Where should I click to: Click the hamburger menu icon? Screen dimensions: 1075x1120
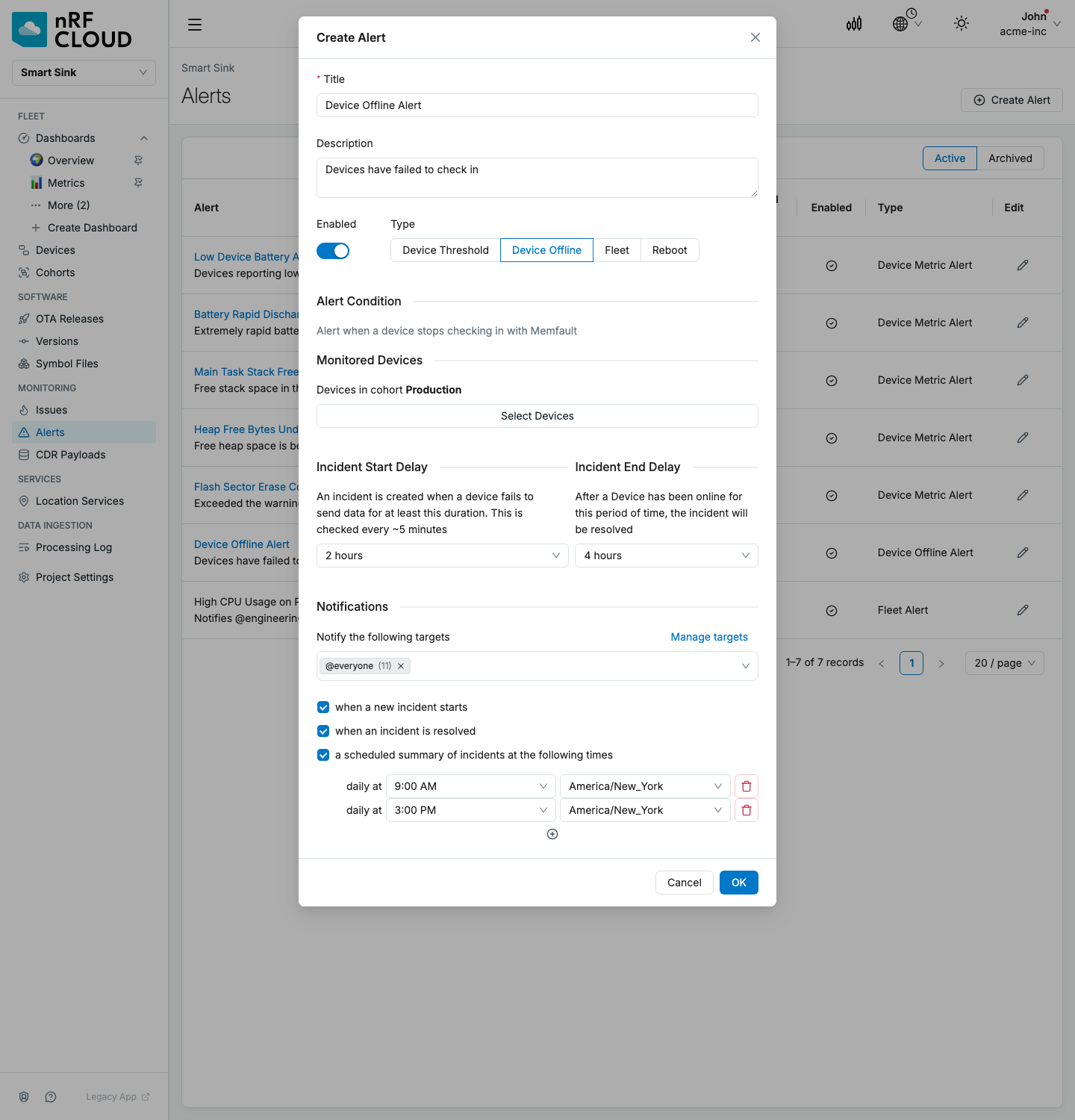[x=195, y=25]
